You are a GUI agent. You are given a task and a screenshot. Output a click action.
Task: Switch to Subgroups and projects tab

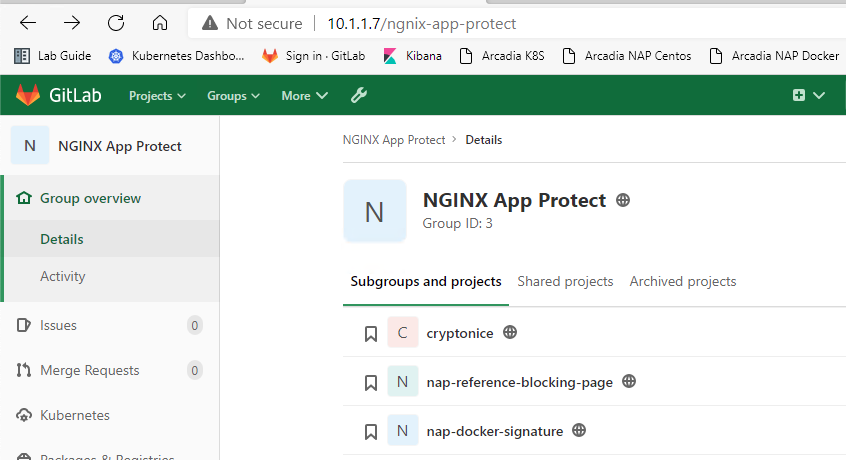(426, 282)
